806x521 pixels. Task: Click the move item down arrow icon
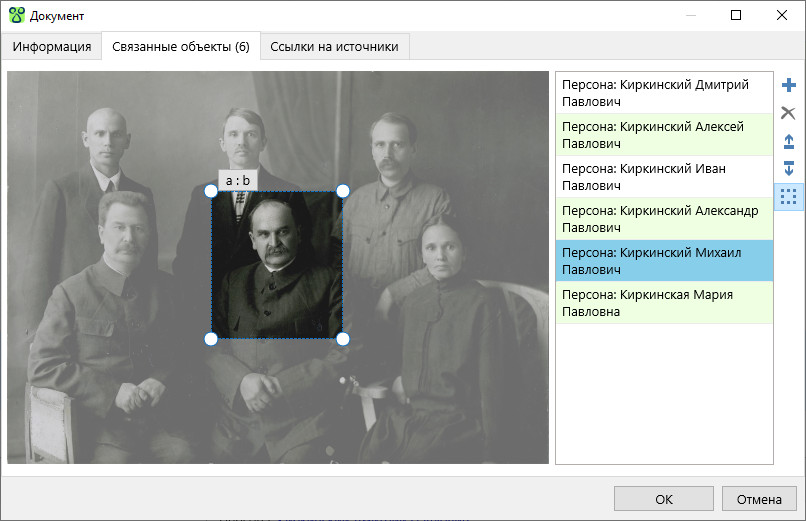tap(788, 168)
